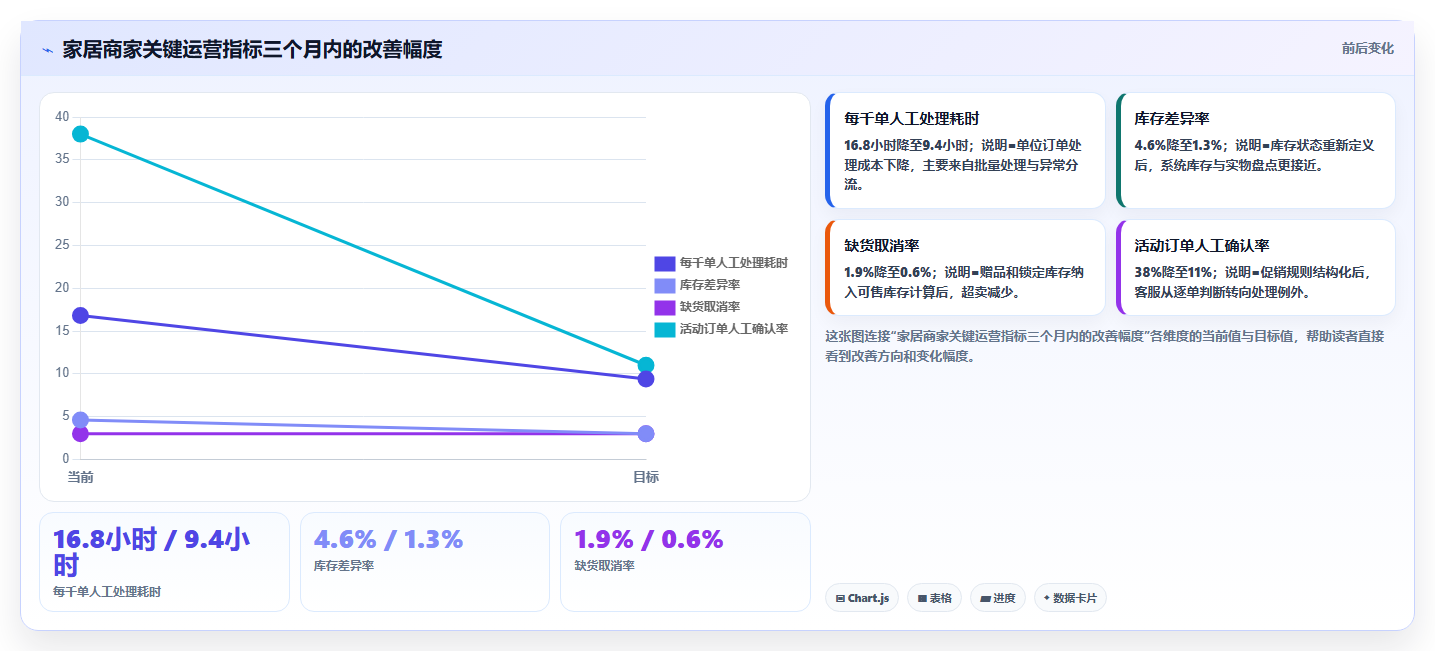The height and width of the screenshot is (651, 1435).
Task: Click the 前后变化 label in header
Action: click(1367, 49)
